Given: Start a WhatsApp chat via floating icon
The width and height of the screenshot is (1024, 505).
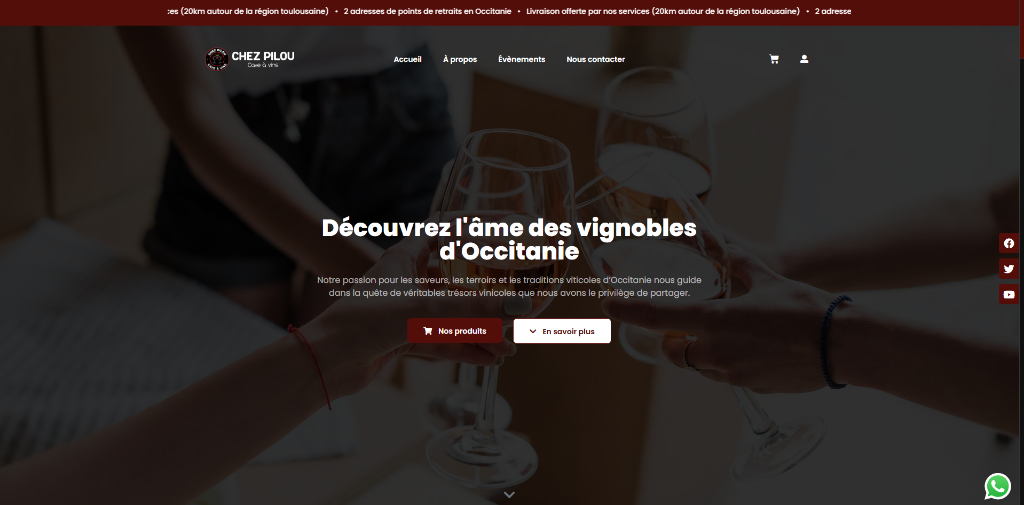Looking at the screenshot, I should point(998,486).
